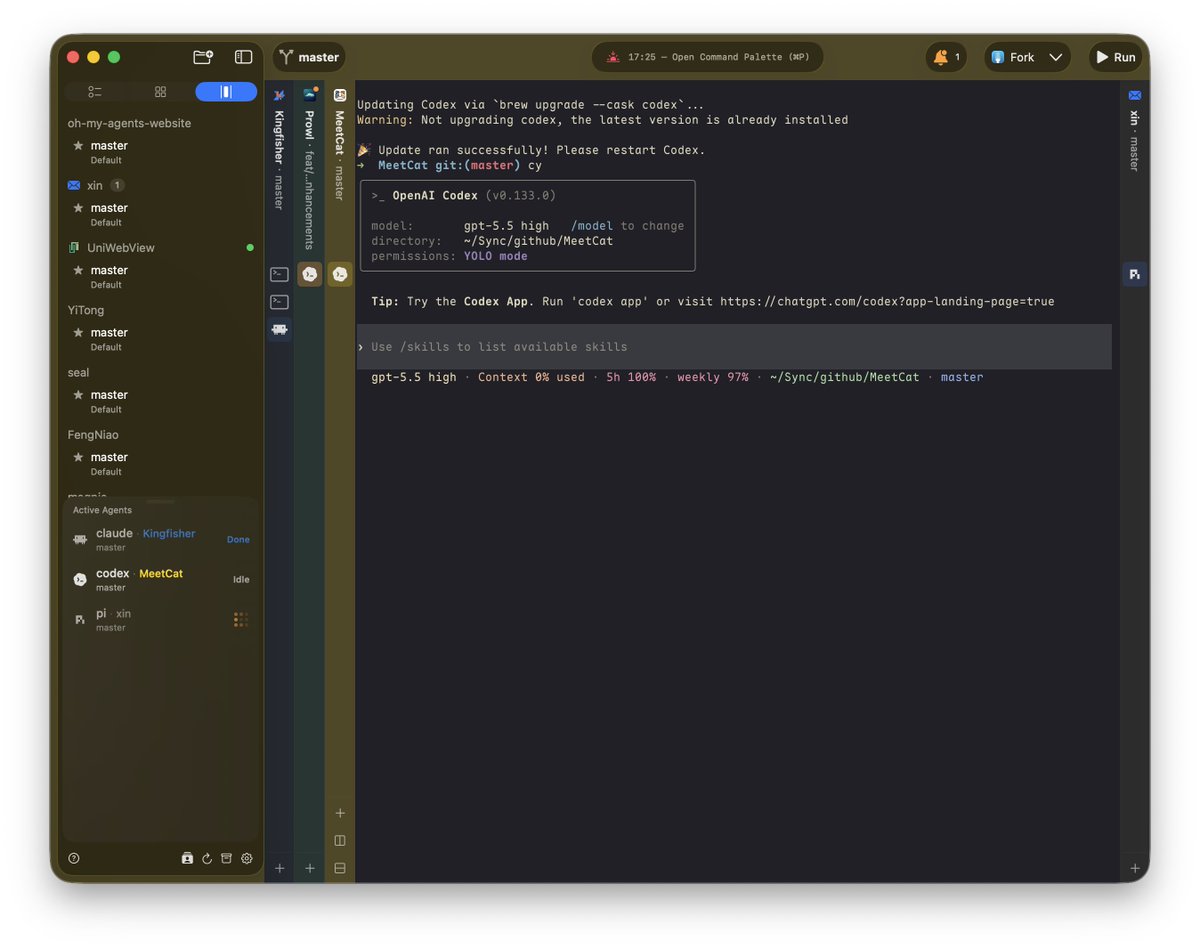The width and height of the screenshot is (1200, 949).
Task: Select the seal repository header
Action: [78, 372]
